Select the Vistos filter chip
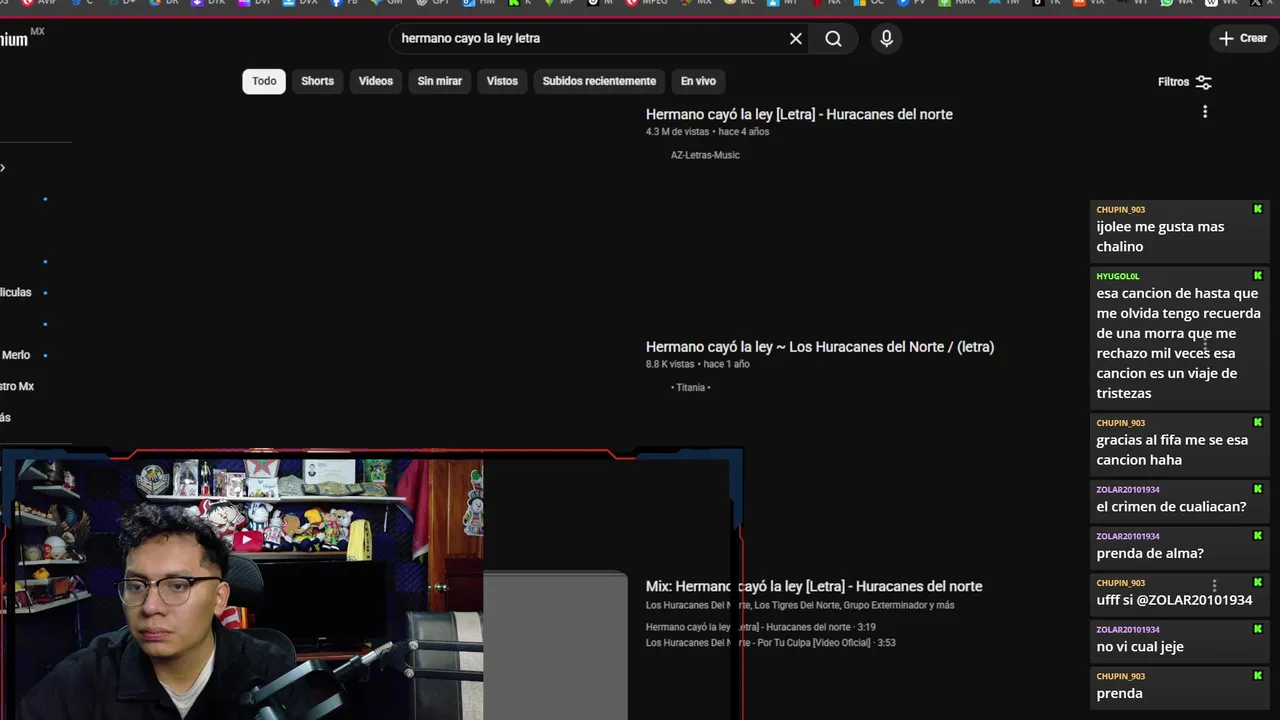This screenshot has height=720, width=1280. (x=502, y=81)
